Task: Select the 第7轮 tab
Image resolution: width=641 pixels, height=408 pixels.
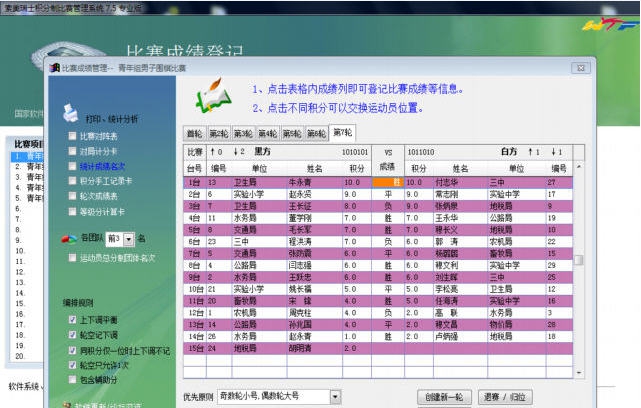Action: (x=342, y=133)
